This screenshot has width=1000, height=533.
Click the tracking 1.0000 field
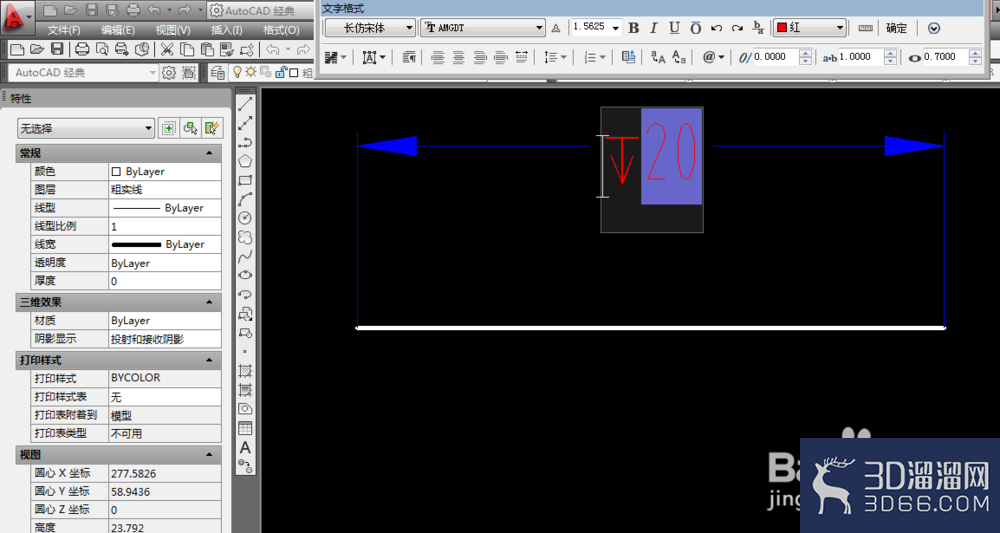coord(861,57)
